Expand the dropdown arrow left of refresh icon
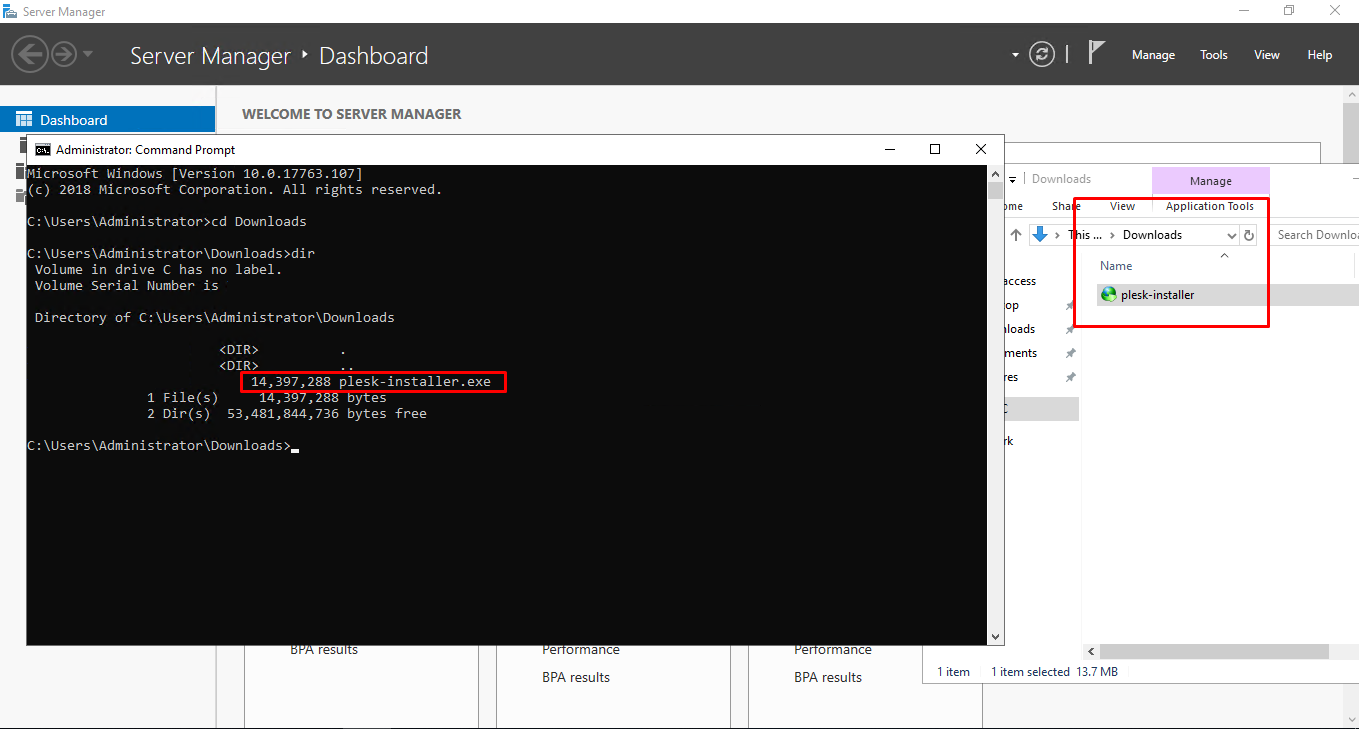This screenshot has height=729, width=1359. tap(1016, 55)
